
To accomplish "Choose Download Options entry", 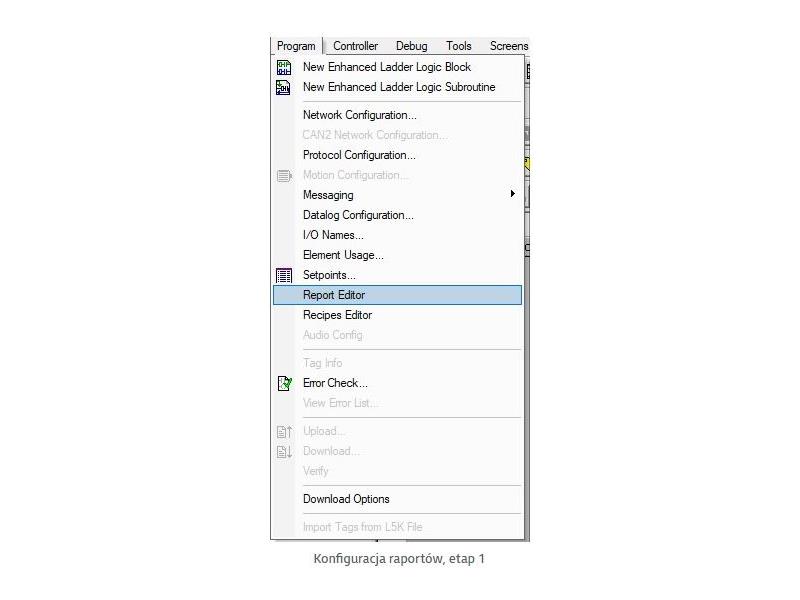I will click(x=397, y=499).
